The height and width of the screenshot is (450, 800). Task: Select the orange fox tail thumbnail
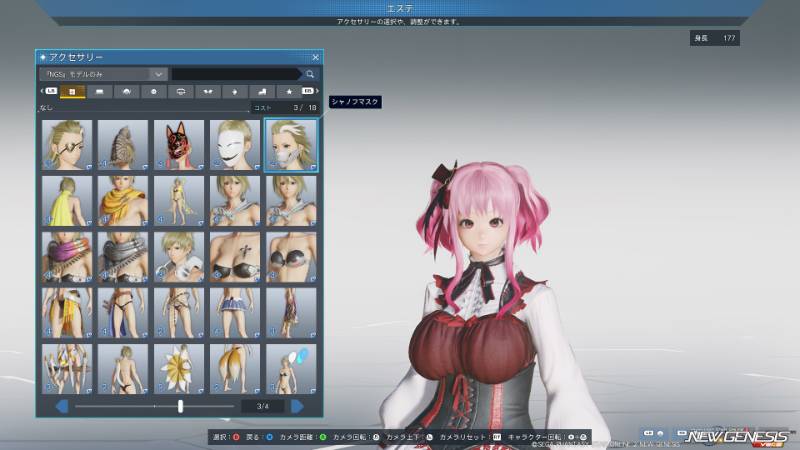pyautogui.click(x=235, y=369)
